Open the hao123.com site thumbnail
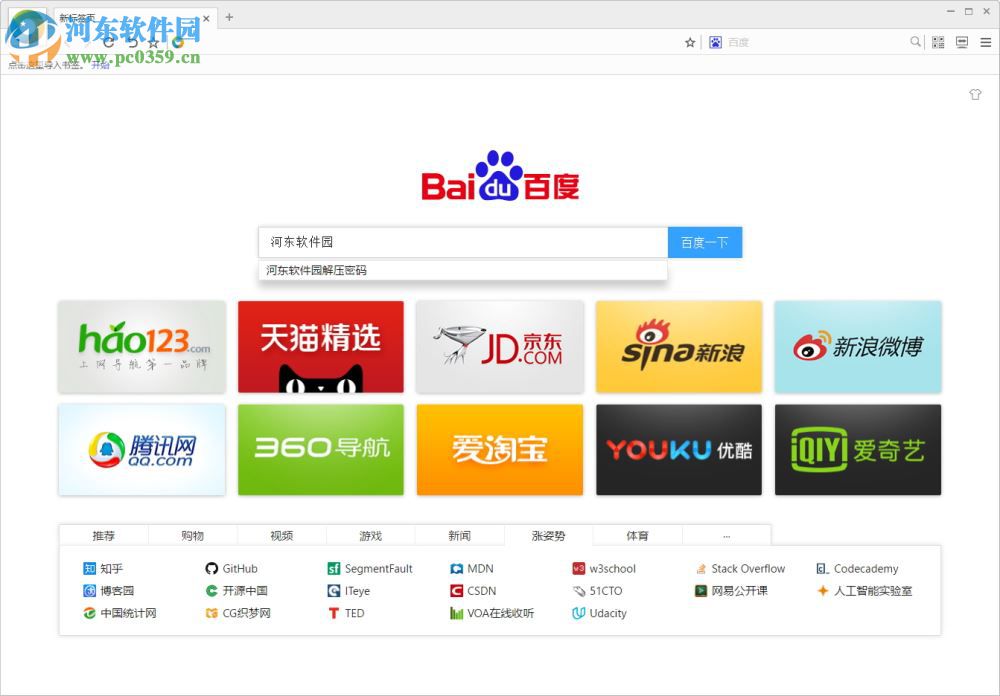 tap(142, 346)
